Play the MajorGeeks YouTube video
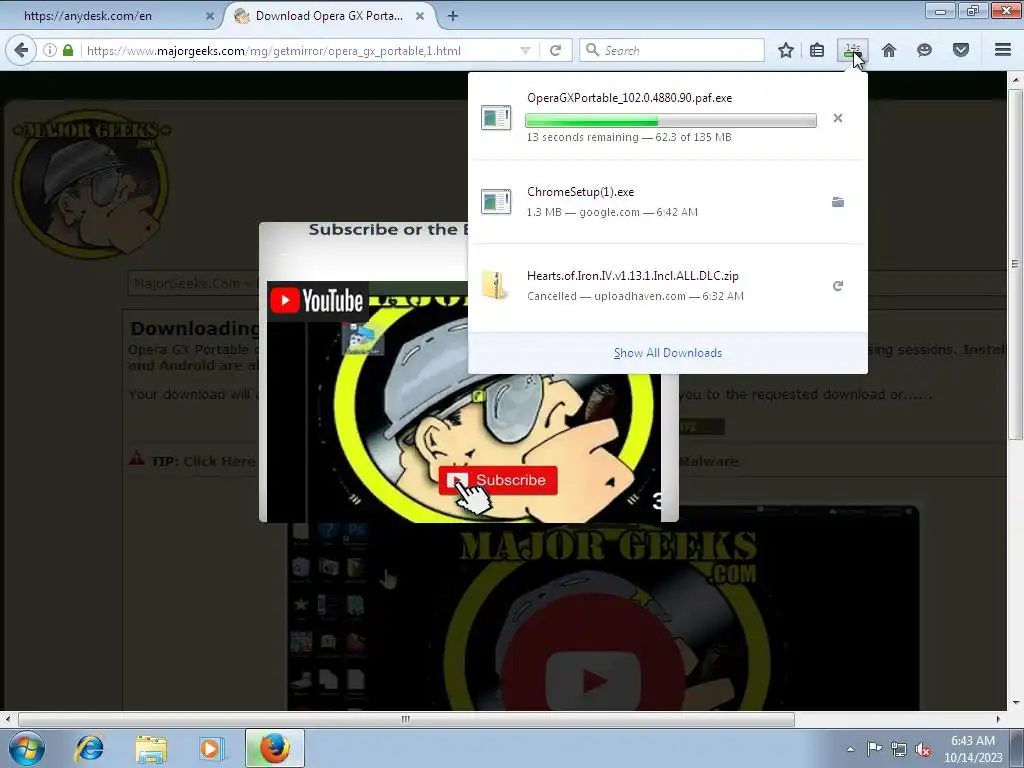The height and width of the screenshot is (768, 1024). coord(594,682)
